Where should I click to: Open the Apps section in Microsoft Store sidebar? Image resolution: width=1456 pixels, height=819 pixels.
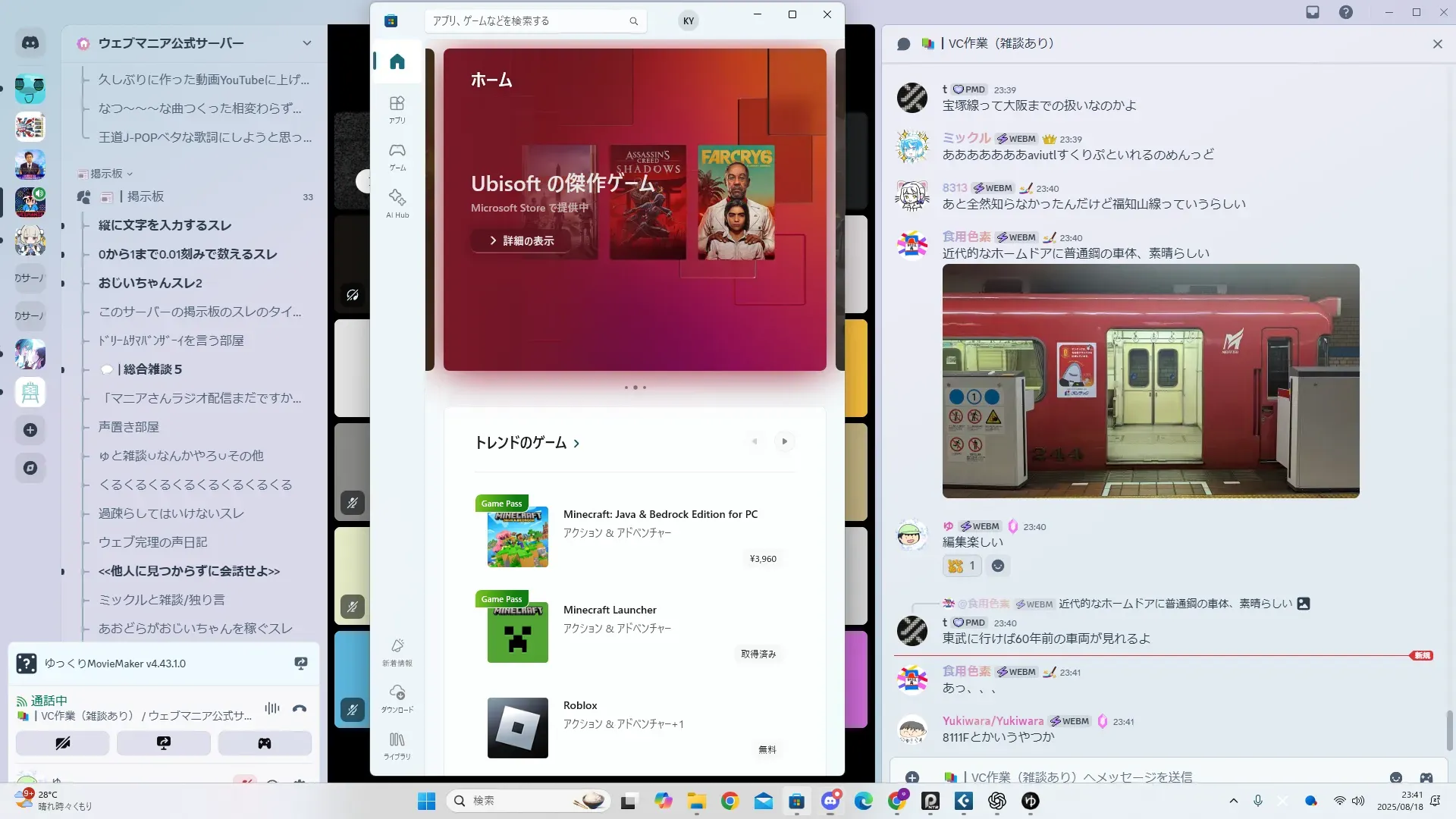tap(397, 109)
